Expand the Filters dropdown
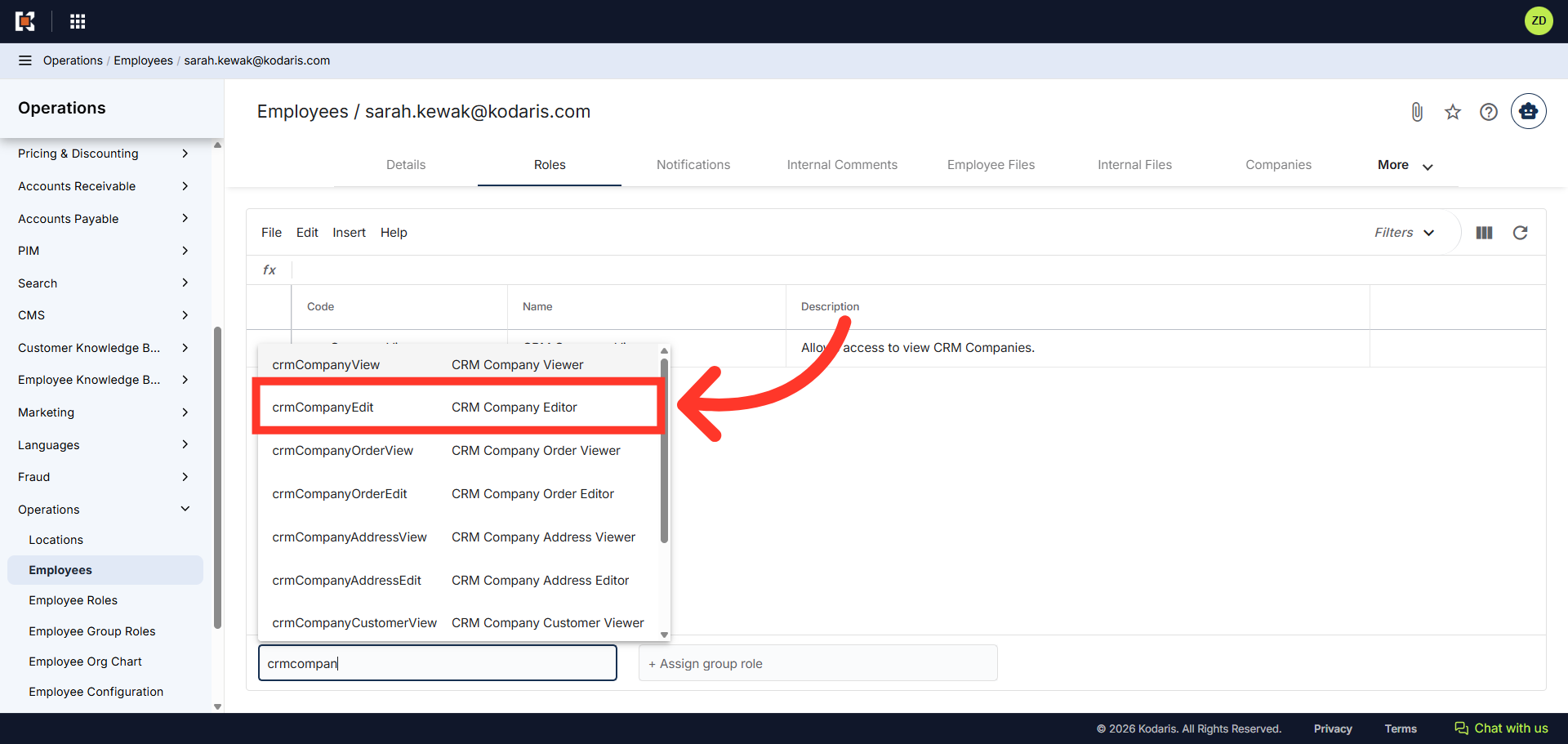Screen dimensions: 1568x744 pos(1405,233)
